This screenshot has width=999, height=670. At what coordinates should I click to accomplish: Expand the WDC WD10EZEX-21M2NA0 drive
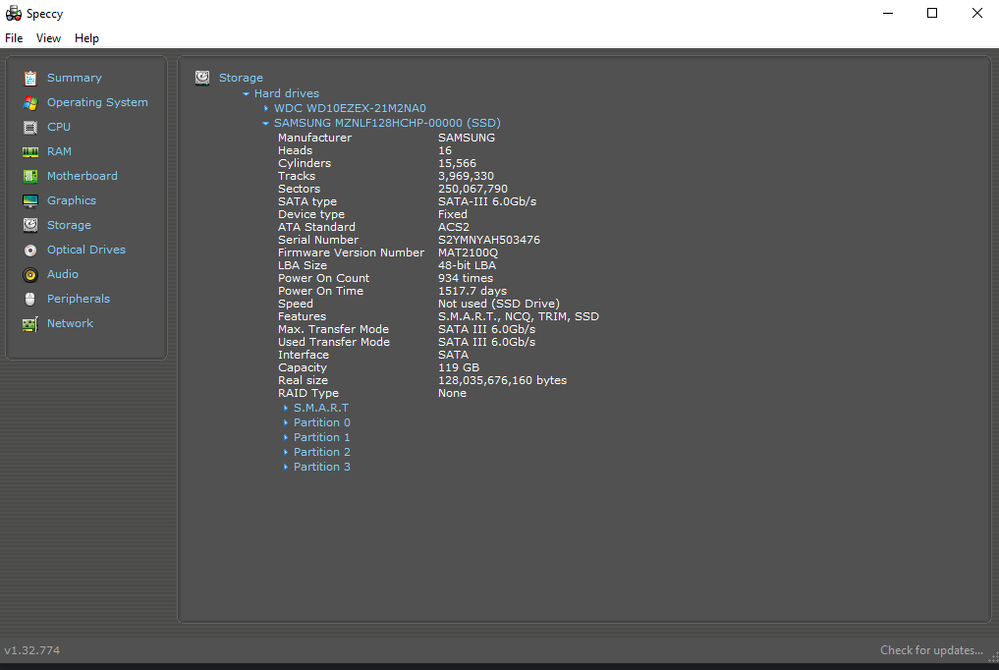[x=266, y=108]
